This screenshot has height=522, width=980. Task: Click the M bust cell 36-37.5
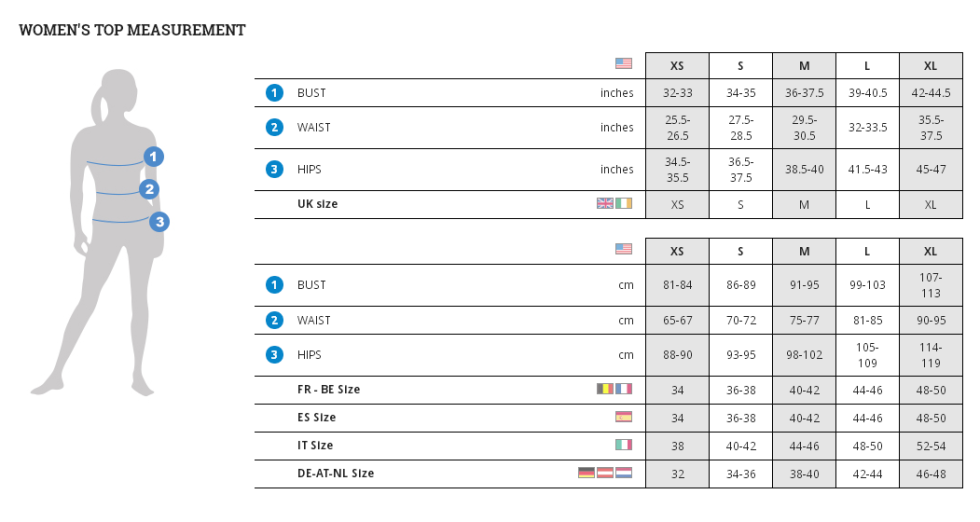pos(804,93)
